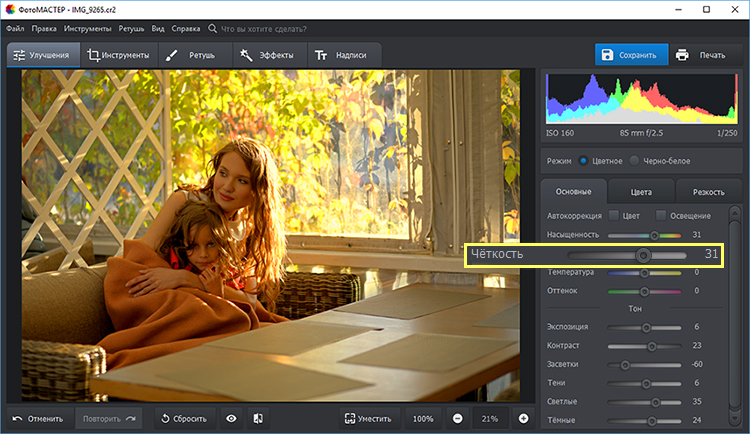Open the Инструменты tab
Image resolution: width=750 pixels, height=434 pixels.
(x=118, y=55)
